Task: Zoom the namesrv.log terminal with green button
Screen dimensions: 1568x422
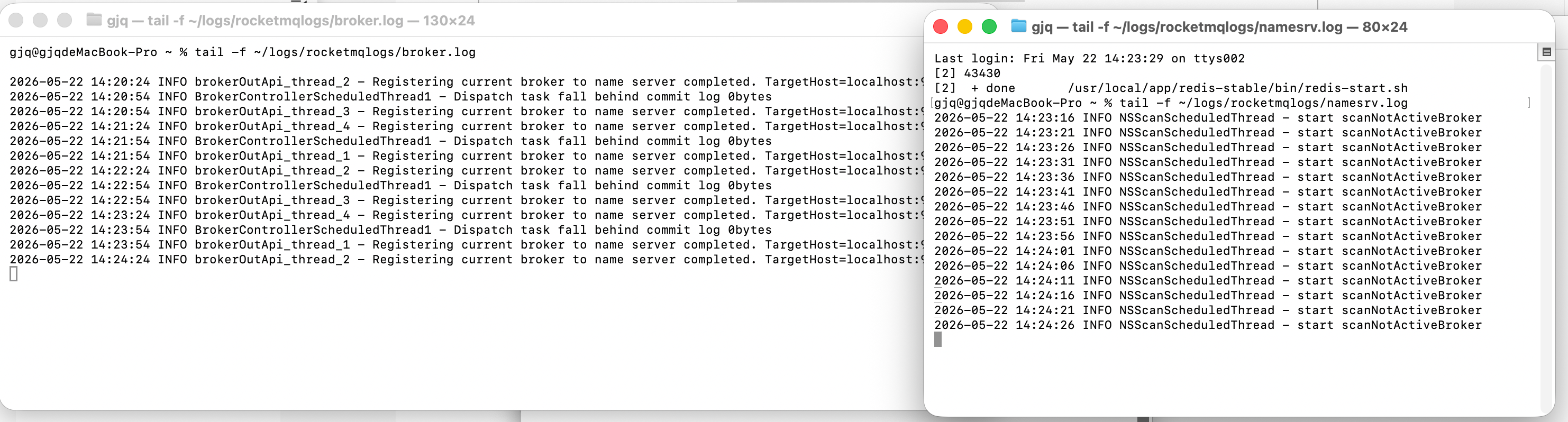Action: click(x=989, y=27)
